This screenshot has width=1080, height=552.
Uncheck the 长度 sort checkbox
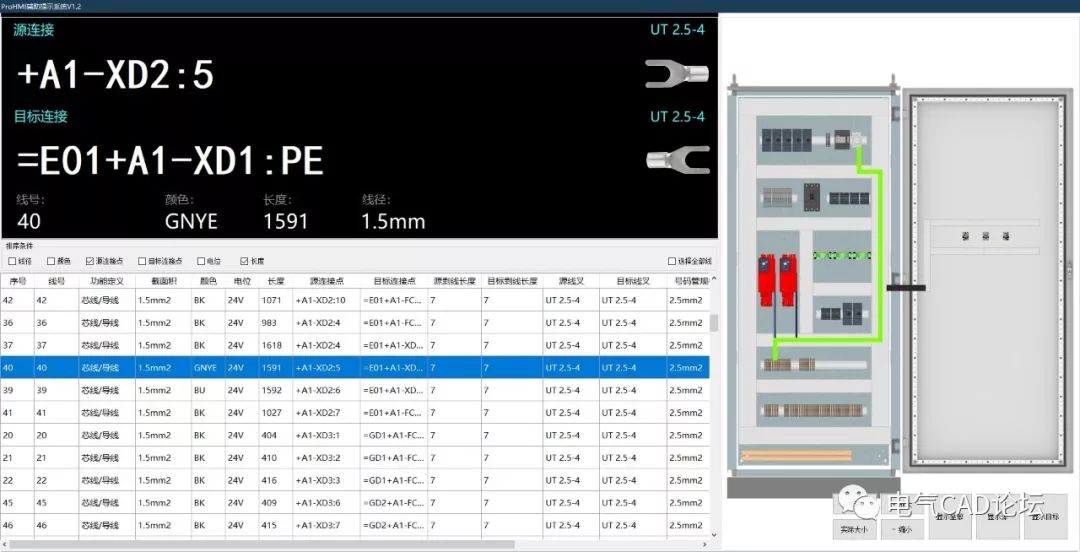[244, 261]
